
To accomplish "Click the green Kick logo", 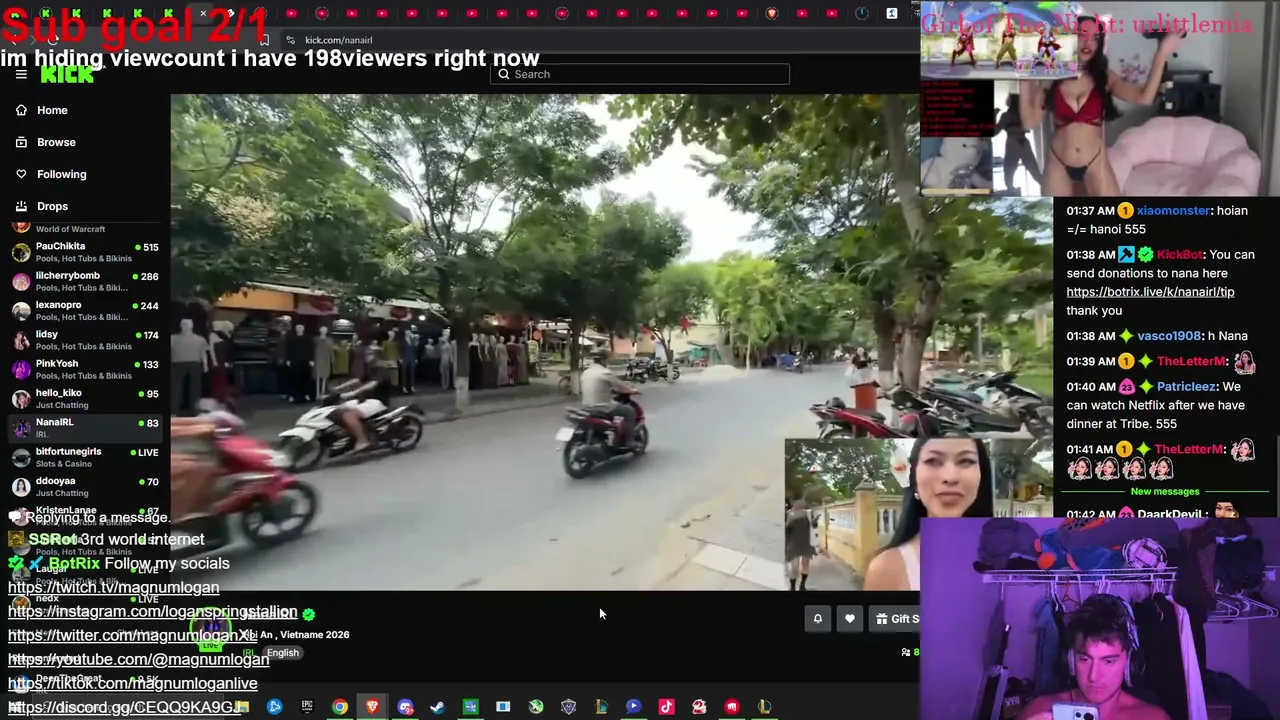I will click(67, 75).
